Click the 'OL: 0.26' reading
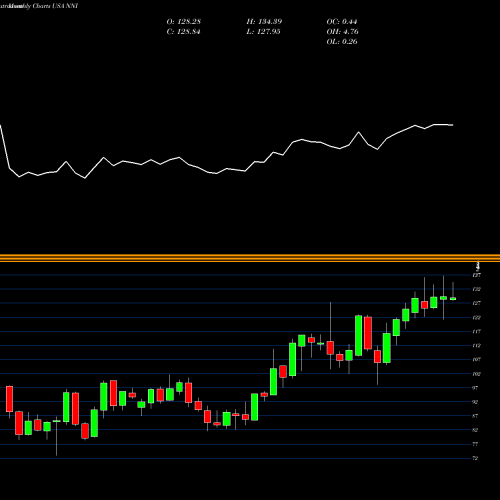The image size is (500, 500). (342, 42)
